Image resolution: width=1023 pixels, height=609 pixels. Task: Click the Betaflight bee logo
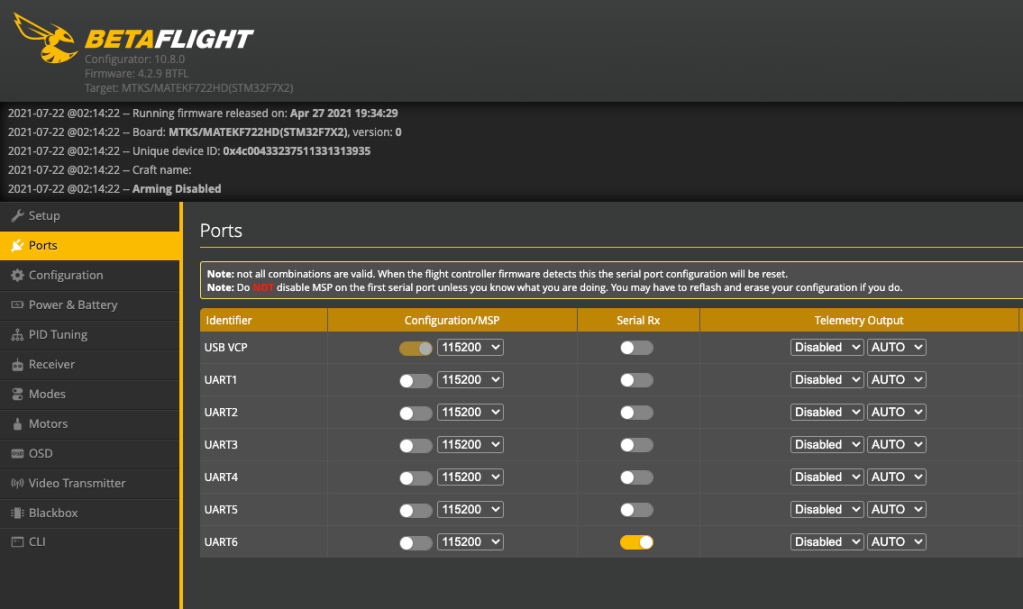pos(45,40)
